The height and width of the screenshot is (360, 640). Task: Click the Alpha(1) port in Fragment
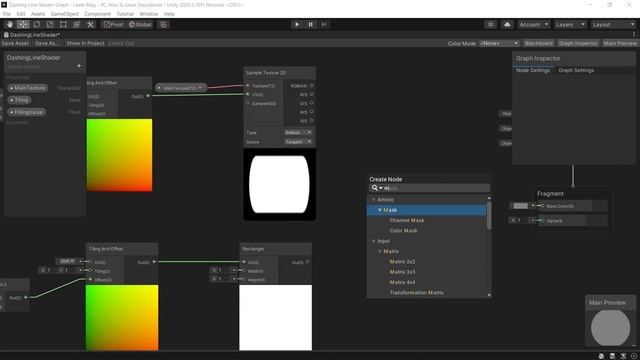[x=542, y=220]
